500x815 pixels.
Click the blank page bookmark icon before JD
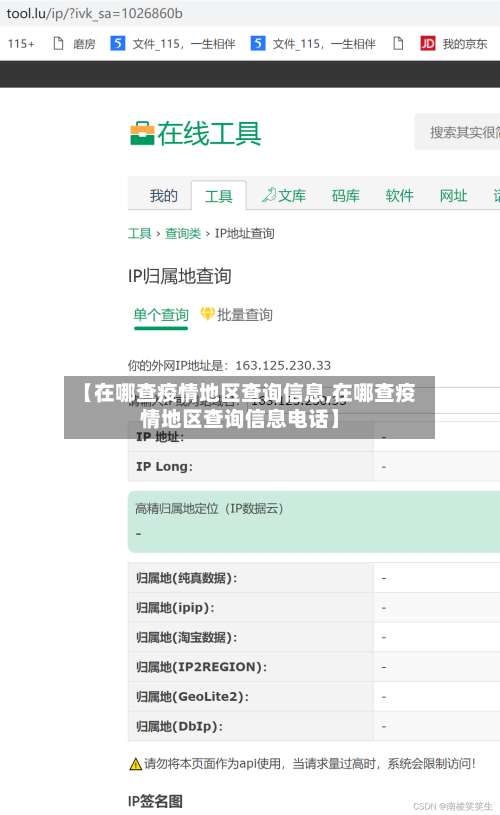pyautogui.click(x=398, y=43)
